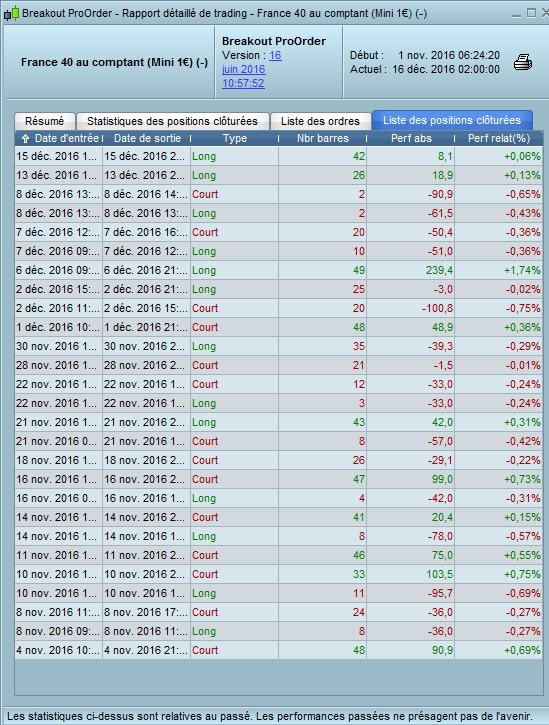Sort by Perf relat(%) column header
The width and height of the screenshot is (549, 725).
[499, 138]
